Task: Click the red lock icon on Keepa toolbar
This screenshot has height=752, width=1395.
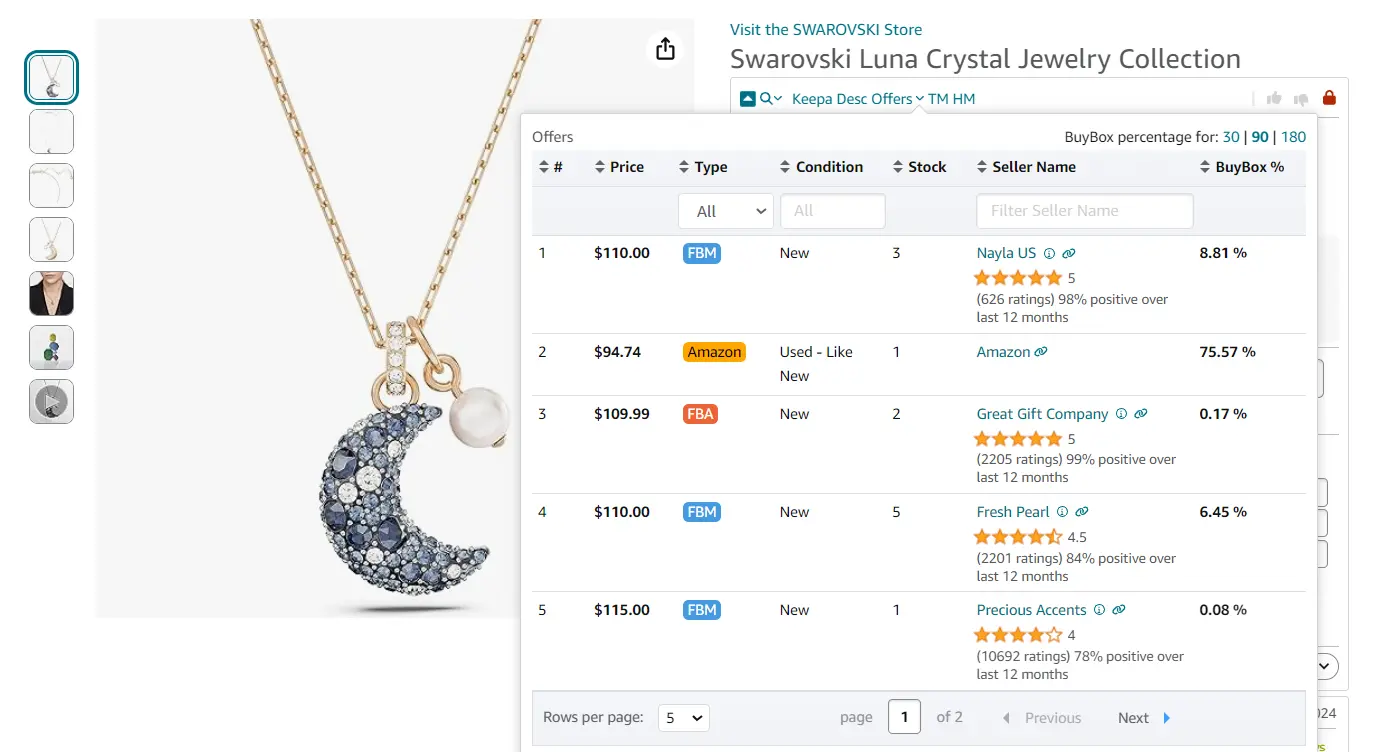Action: pyautogui.click(x=1329, y=98)
